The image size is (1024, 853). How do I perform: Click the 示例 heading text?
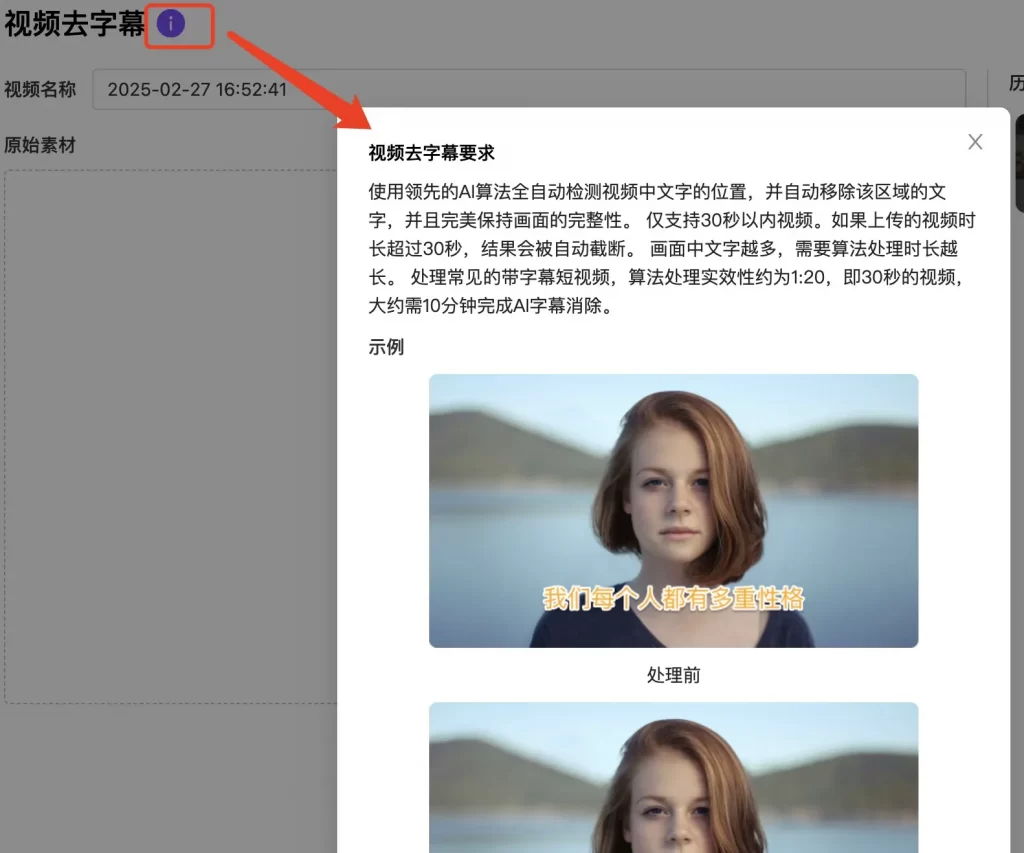point(386,347)
